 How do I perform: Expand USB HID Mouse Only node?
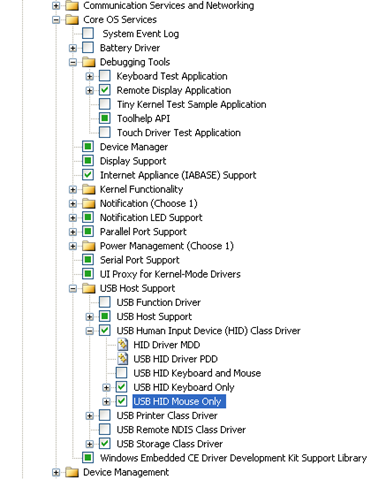coord(106,402)
